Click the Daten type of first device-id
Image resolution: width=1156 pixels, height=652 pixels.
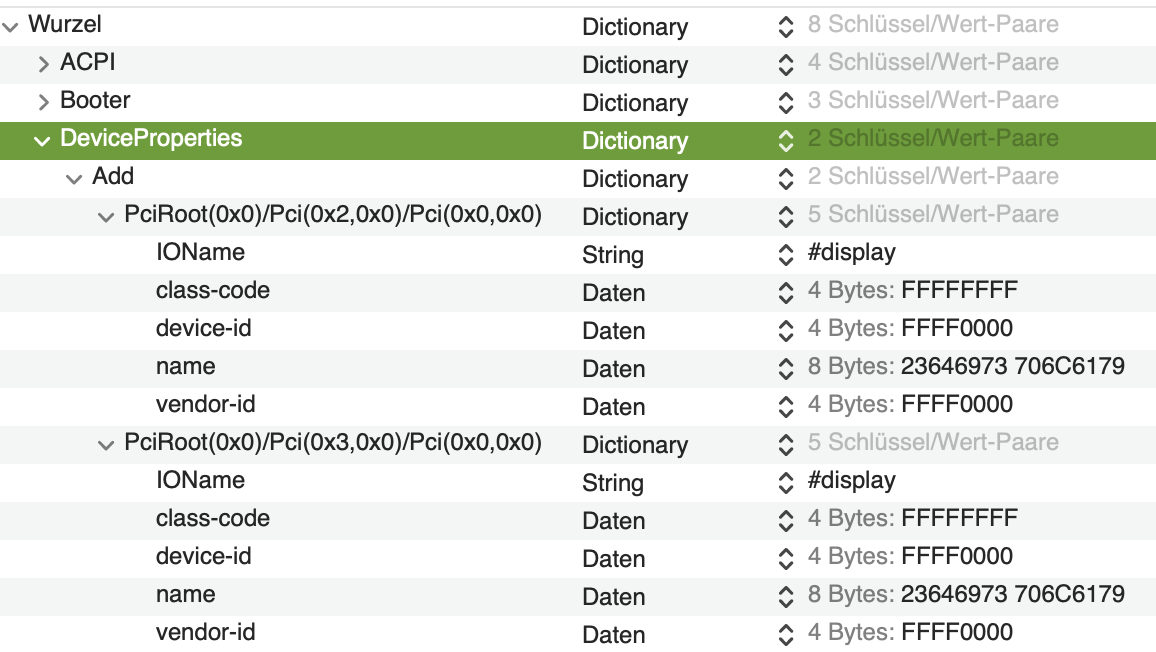pos(613,331)
